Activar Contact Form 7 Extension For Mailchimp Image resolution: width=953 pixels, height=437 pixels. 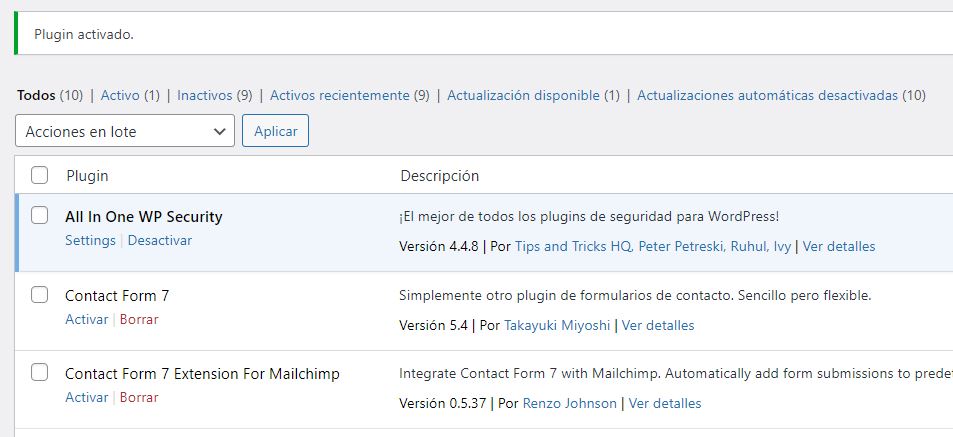click(86, 397)
